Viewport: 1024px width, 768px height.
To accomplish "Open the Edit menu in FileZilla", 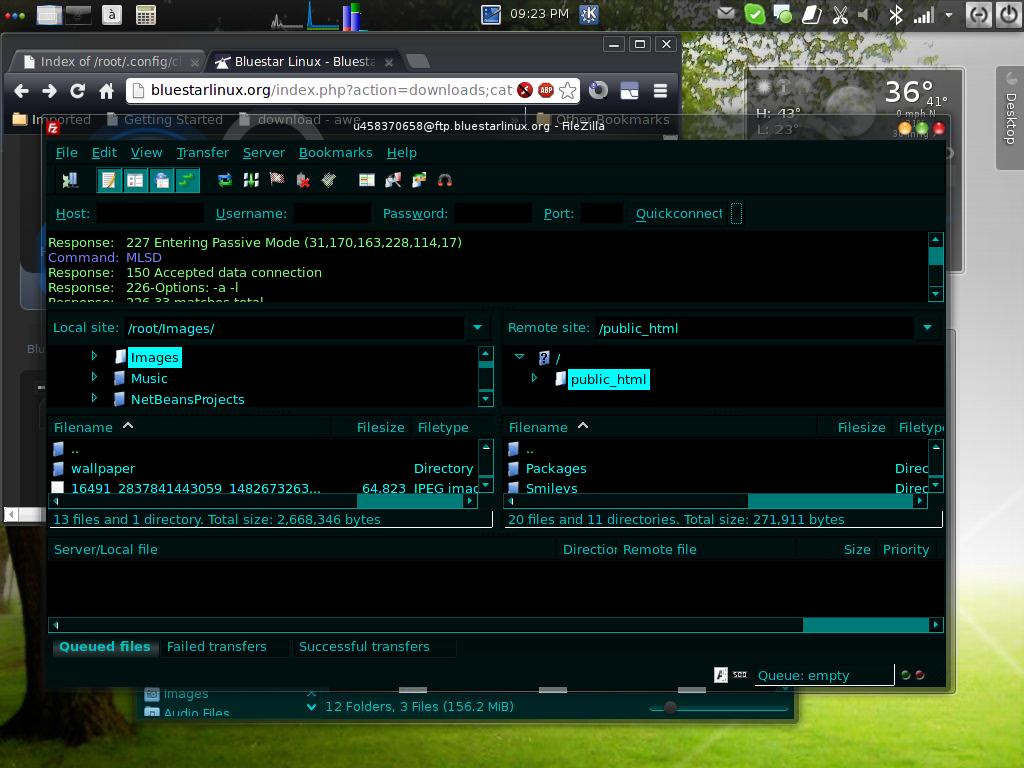I will point(104,153).
